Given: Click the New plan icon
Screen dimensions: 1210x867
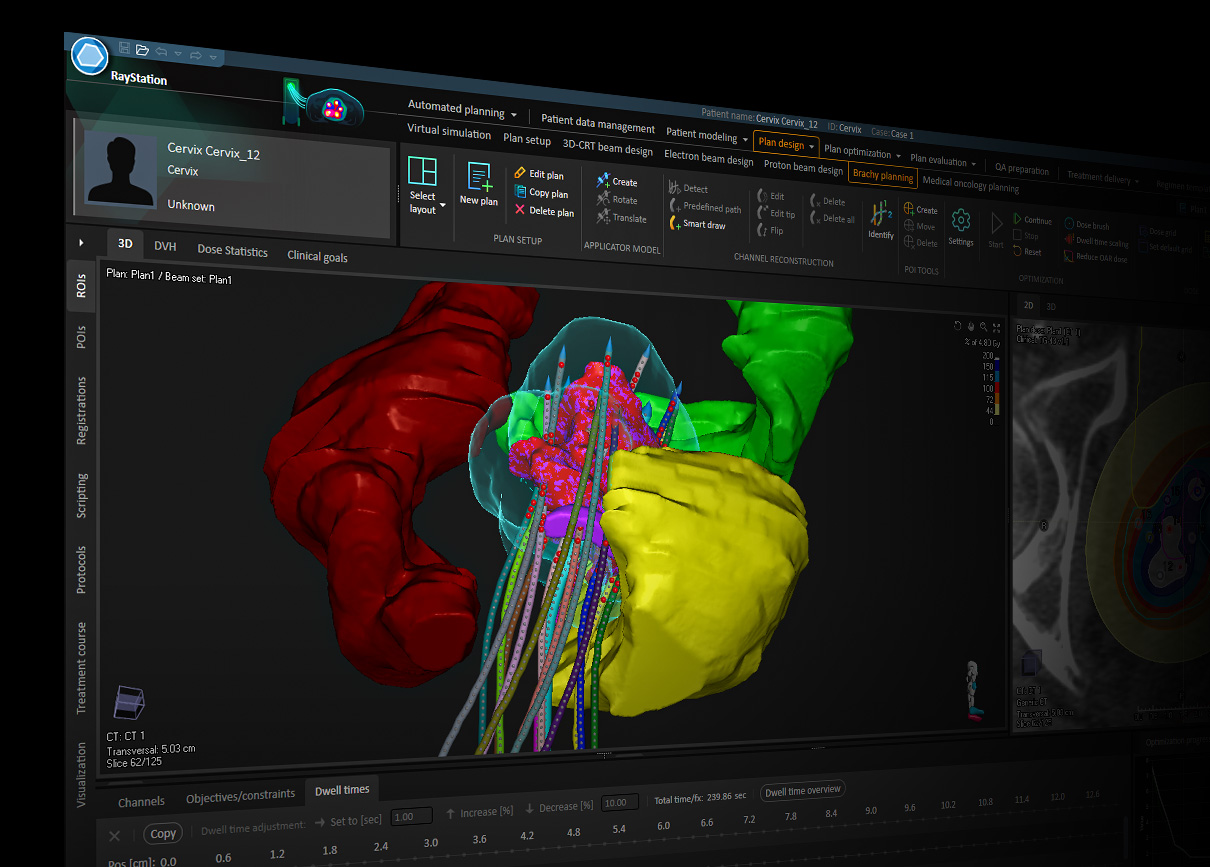Looking at the screenshot, I should pyautogui.click(x=478, y=178).
